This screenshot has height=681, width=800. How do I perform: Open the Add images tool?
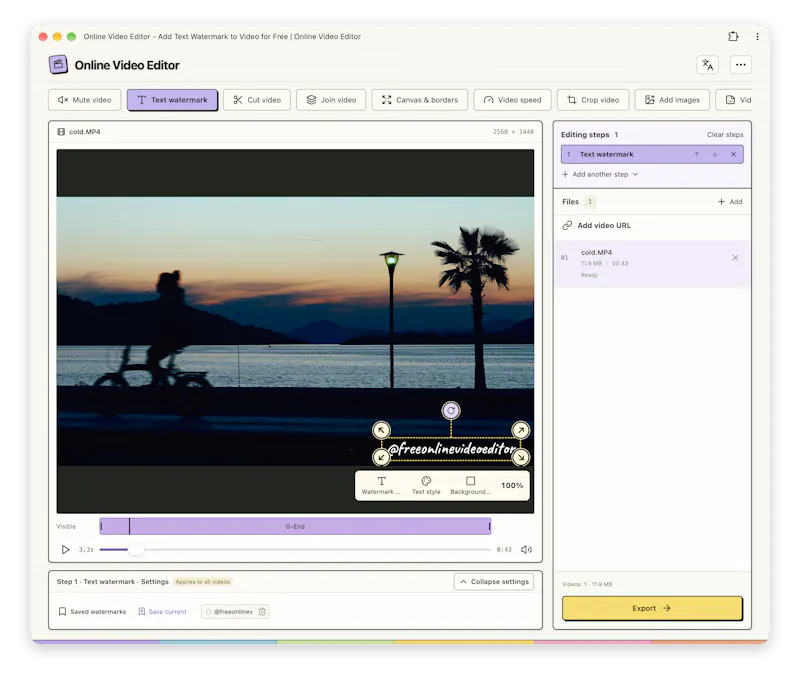[672, 100]
